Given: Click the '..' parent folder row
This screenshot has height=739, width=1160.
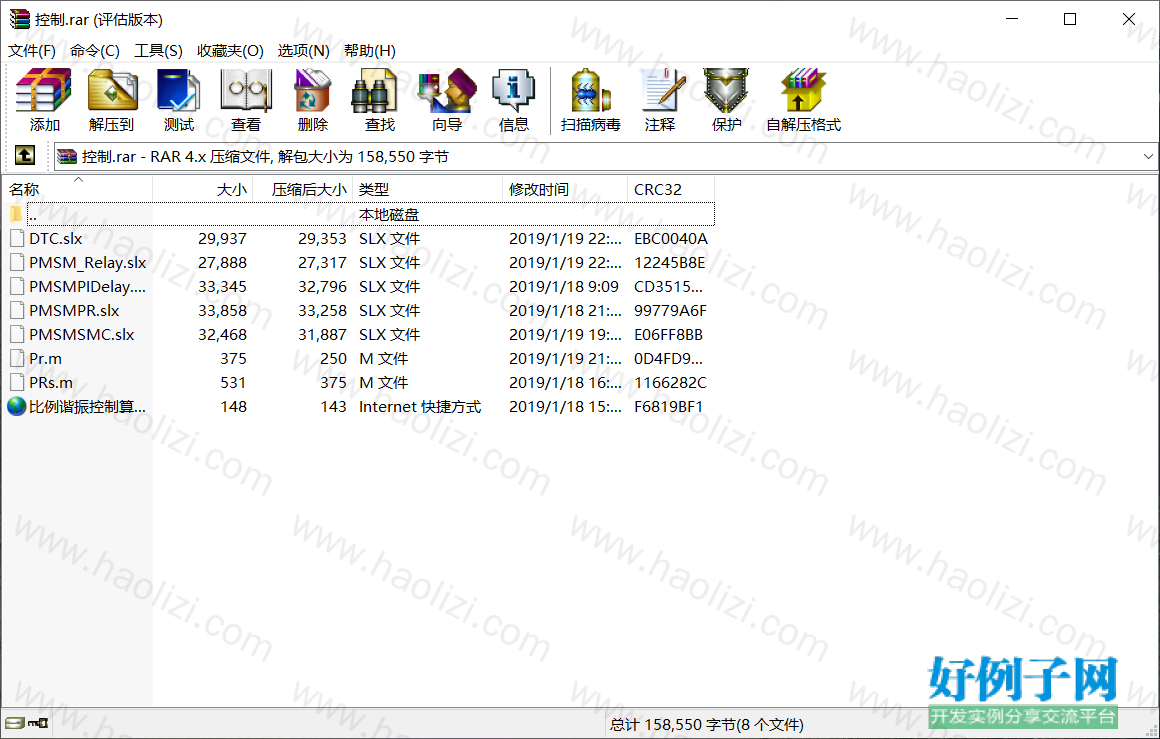Looking at the screenshot, I should 371,215.
